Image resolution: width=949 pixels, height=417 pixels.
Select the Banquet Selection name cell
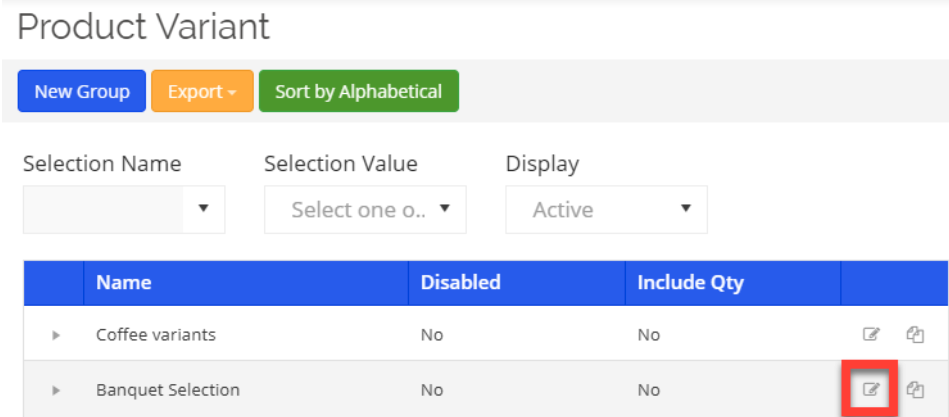point(168,390)
